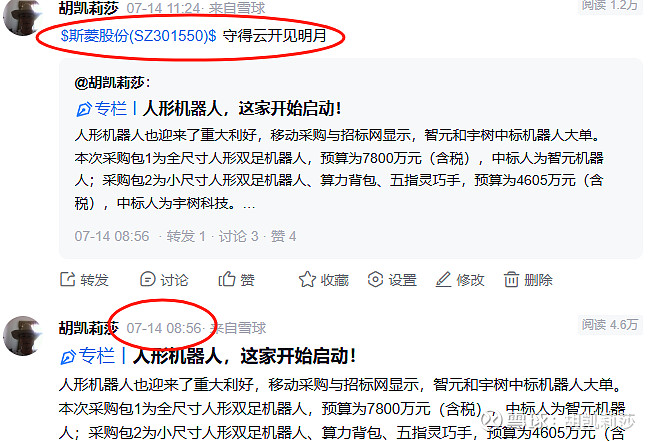Delete post via 删除 trash icon
This screenshot has width=654, height=441.
point(511,279)
